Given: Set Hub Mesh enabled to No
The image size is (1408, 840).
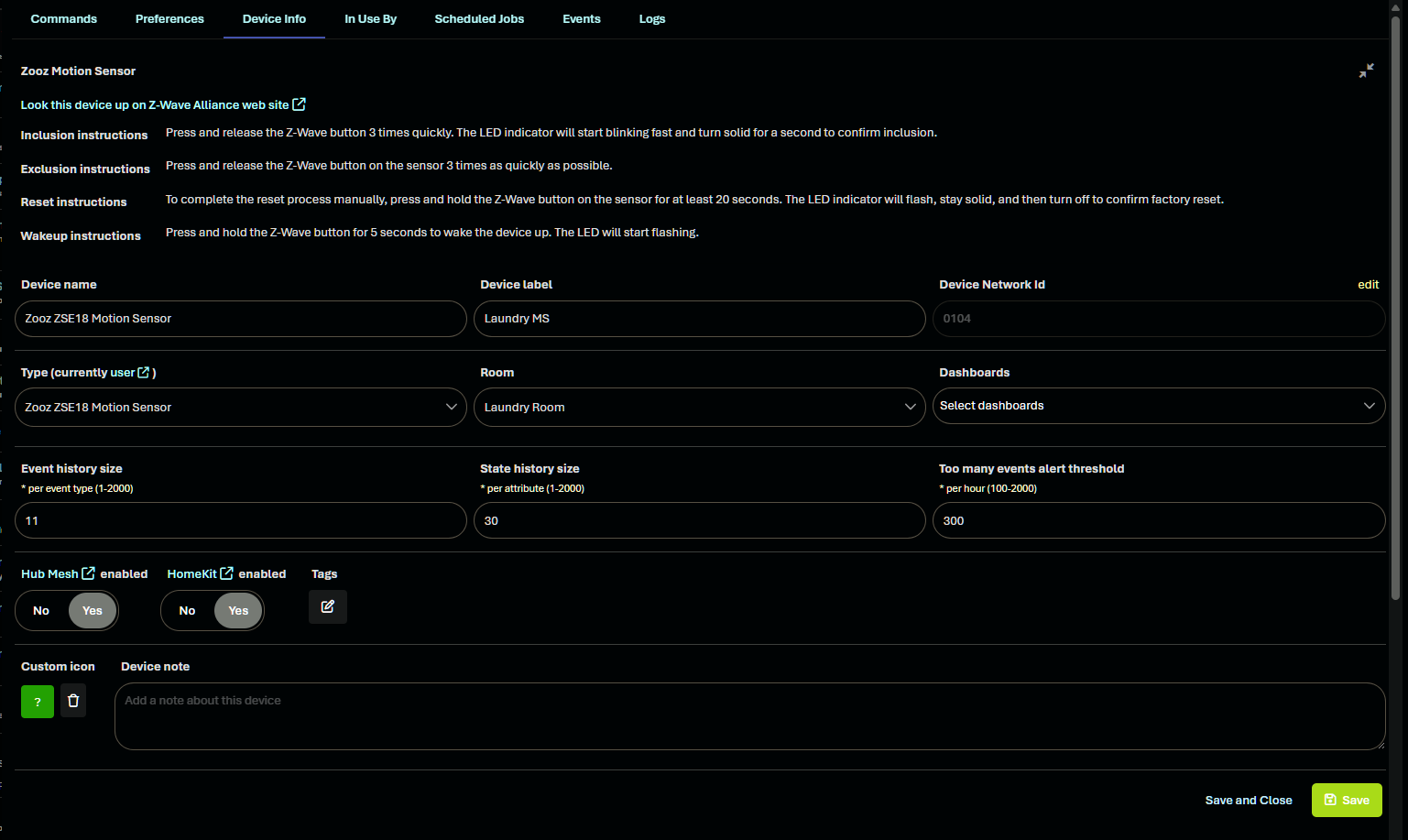Looking at the screenshot, I should [x=41, y=611].
